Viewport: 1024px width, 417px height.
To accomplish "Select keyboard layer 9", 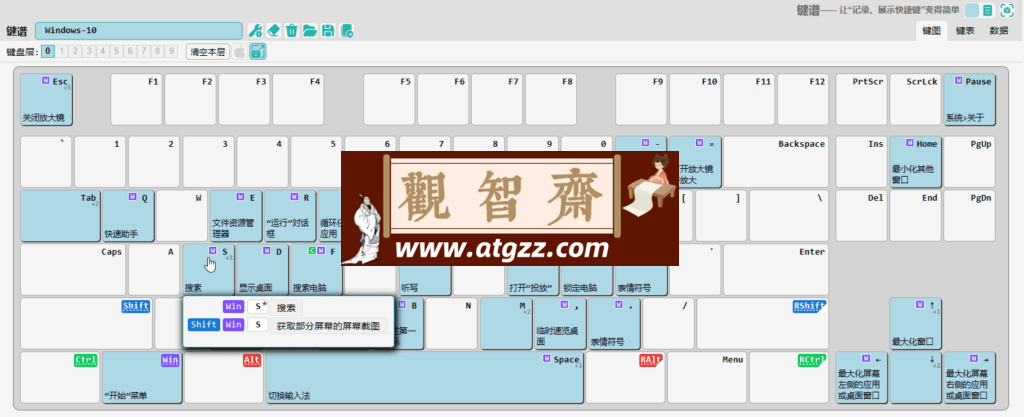I will pos(172,51).
